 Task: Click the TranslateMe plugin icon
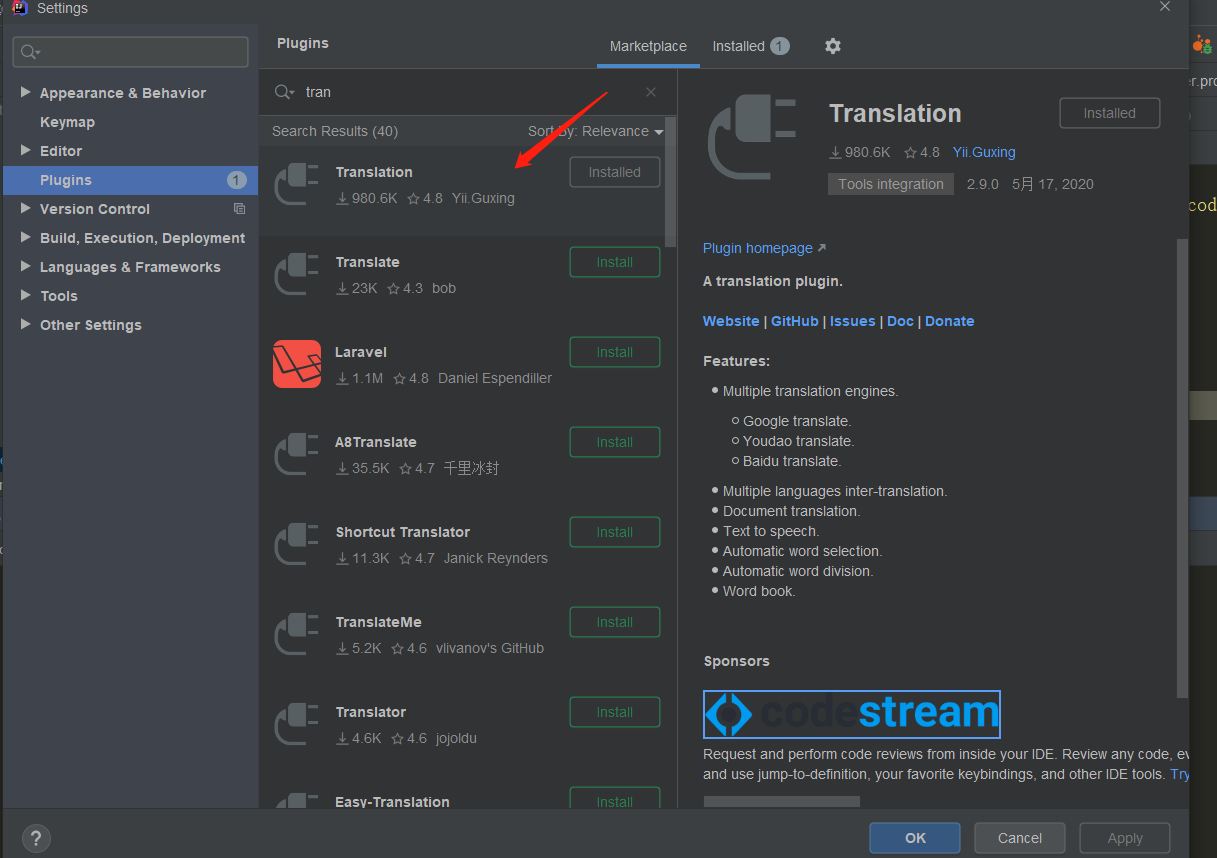[x=296, y=635]
